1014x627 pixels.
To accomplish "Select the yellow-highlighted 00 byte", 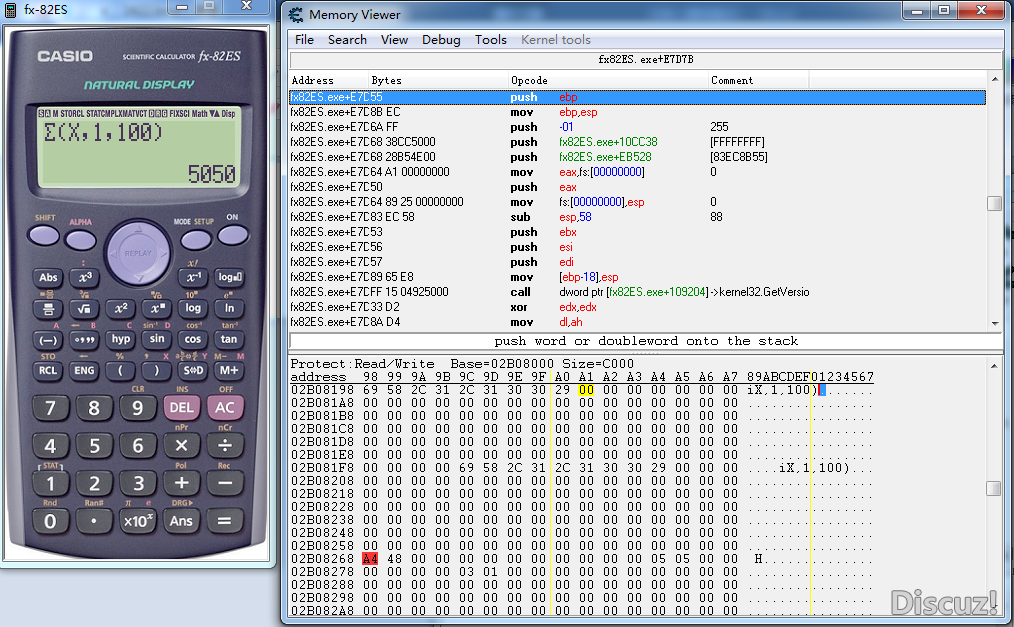I will point(586,390).
